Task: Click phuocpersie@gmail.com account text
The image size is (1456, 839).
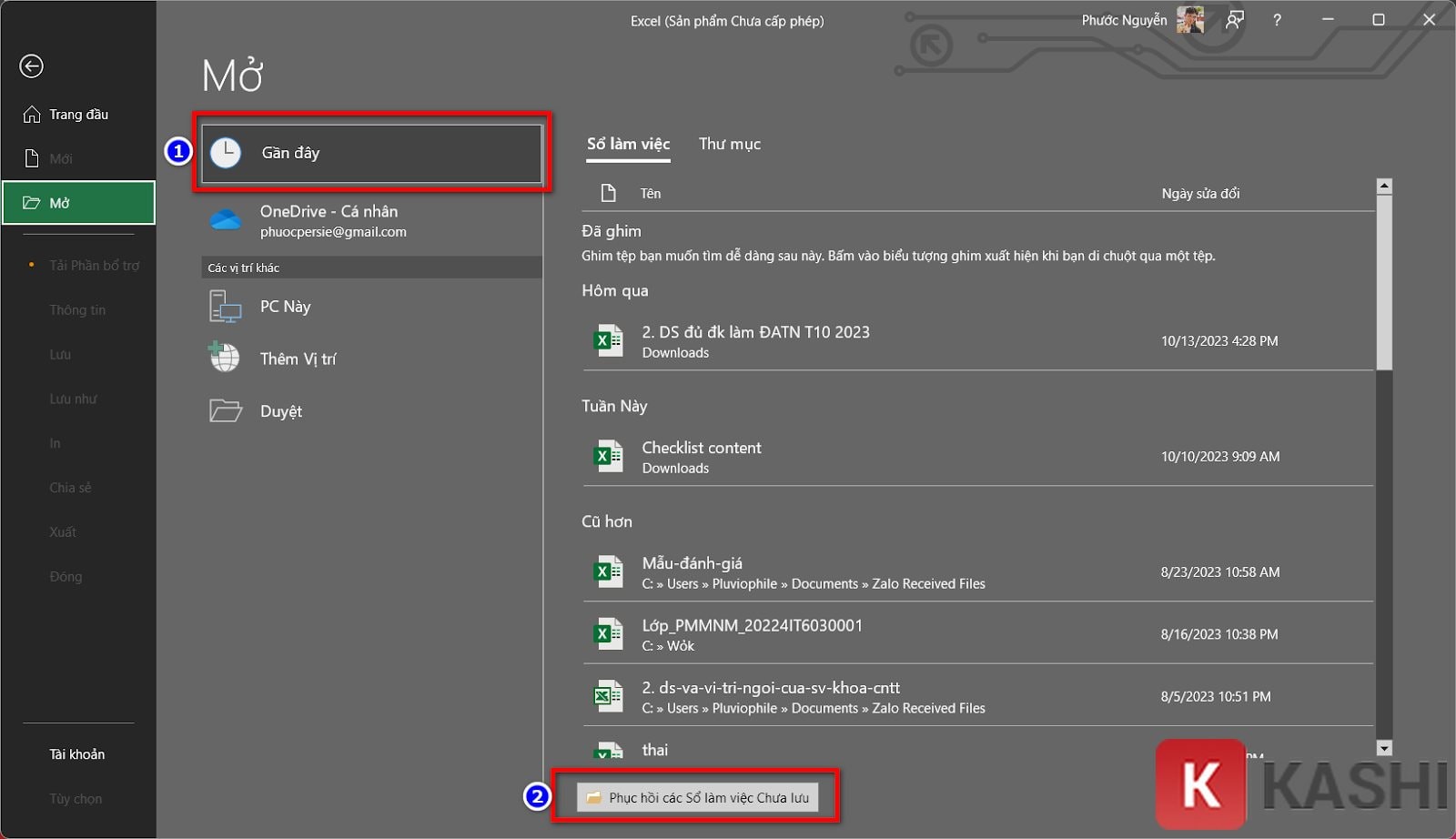Action: (333, 232)
